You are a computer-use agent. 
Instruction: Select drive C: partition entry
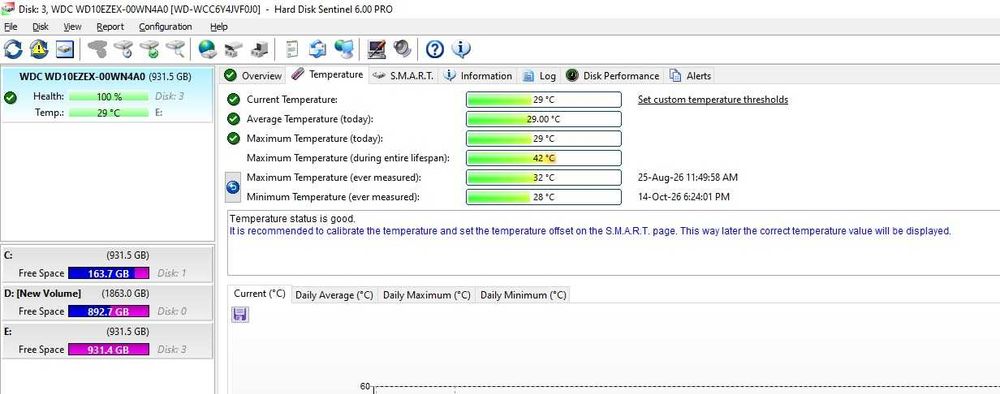pos(107,265)
